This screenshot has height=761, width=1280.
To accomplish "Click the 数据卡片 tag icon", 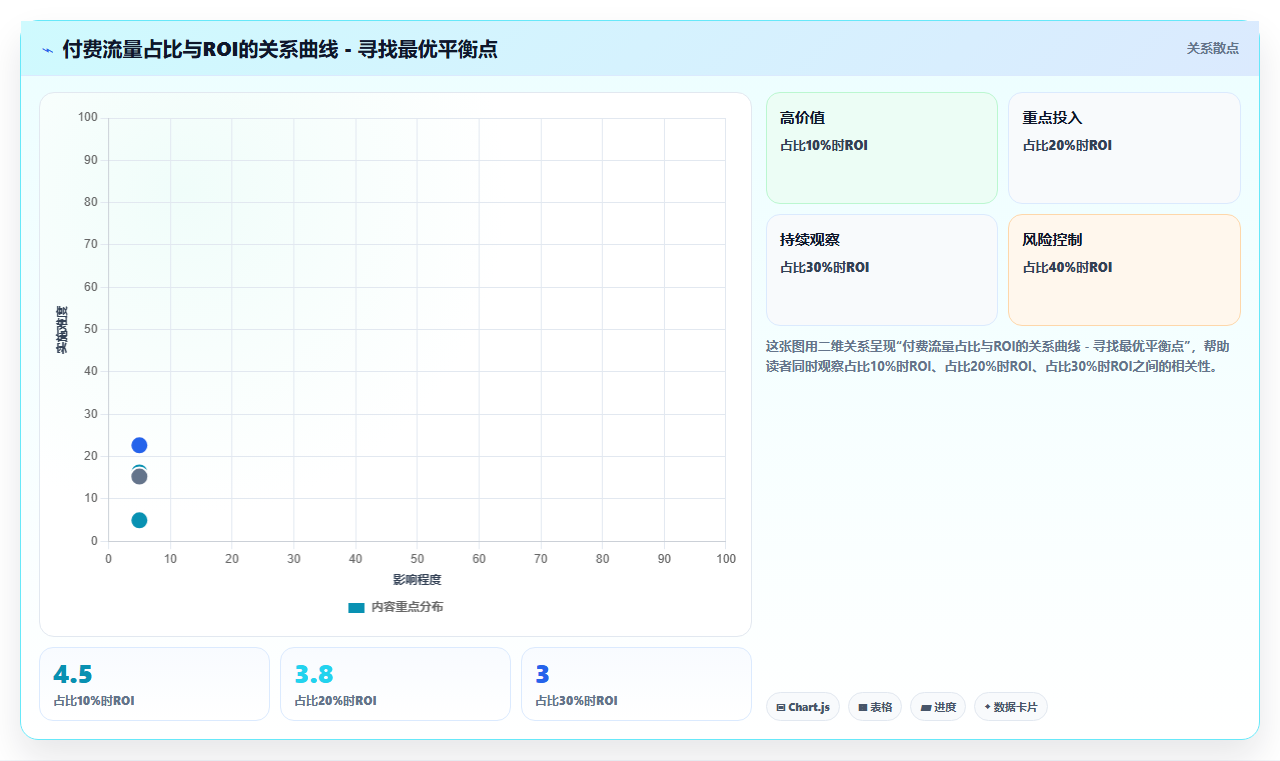I will coord(988,707).
